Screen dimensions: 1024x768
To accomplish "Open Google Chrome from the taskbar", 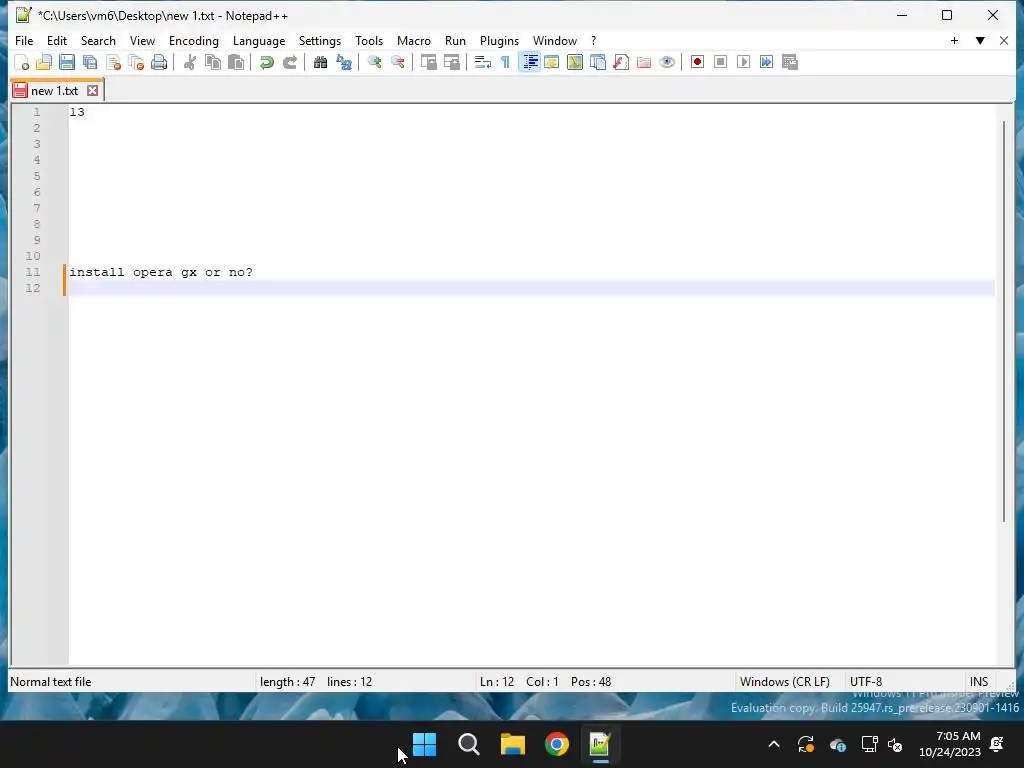I will coord(557,744).
